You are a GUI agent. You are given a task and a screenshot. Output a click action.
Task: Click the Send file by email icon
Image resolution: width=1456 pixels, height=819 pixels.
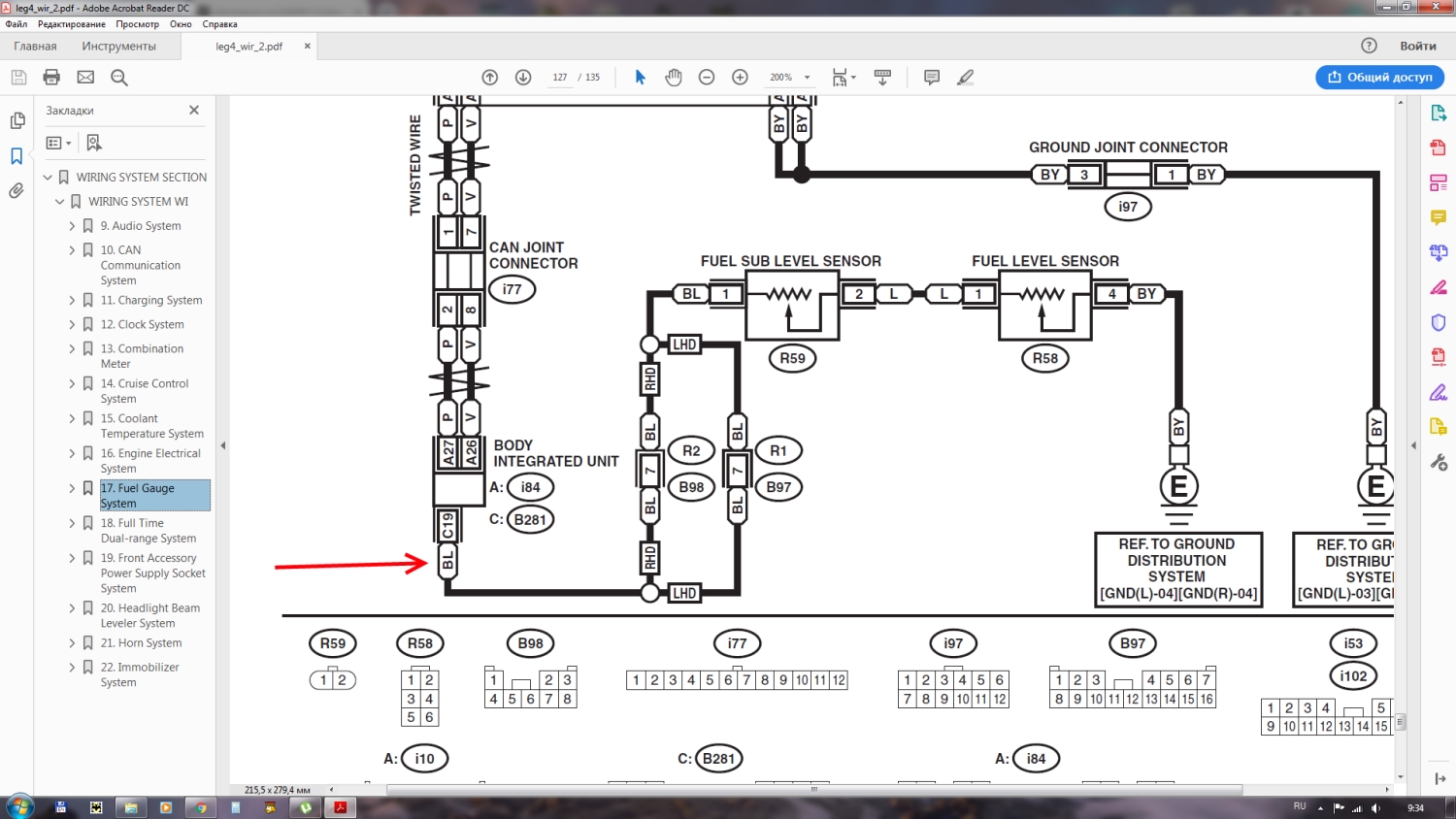[x=85, y=78]
